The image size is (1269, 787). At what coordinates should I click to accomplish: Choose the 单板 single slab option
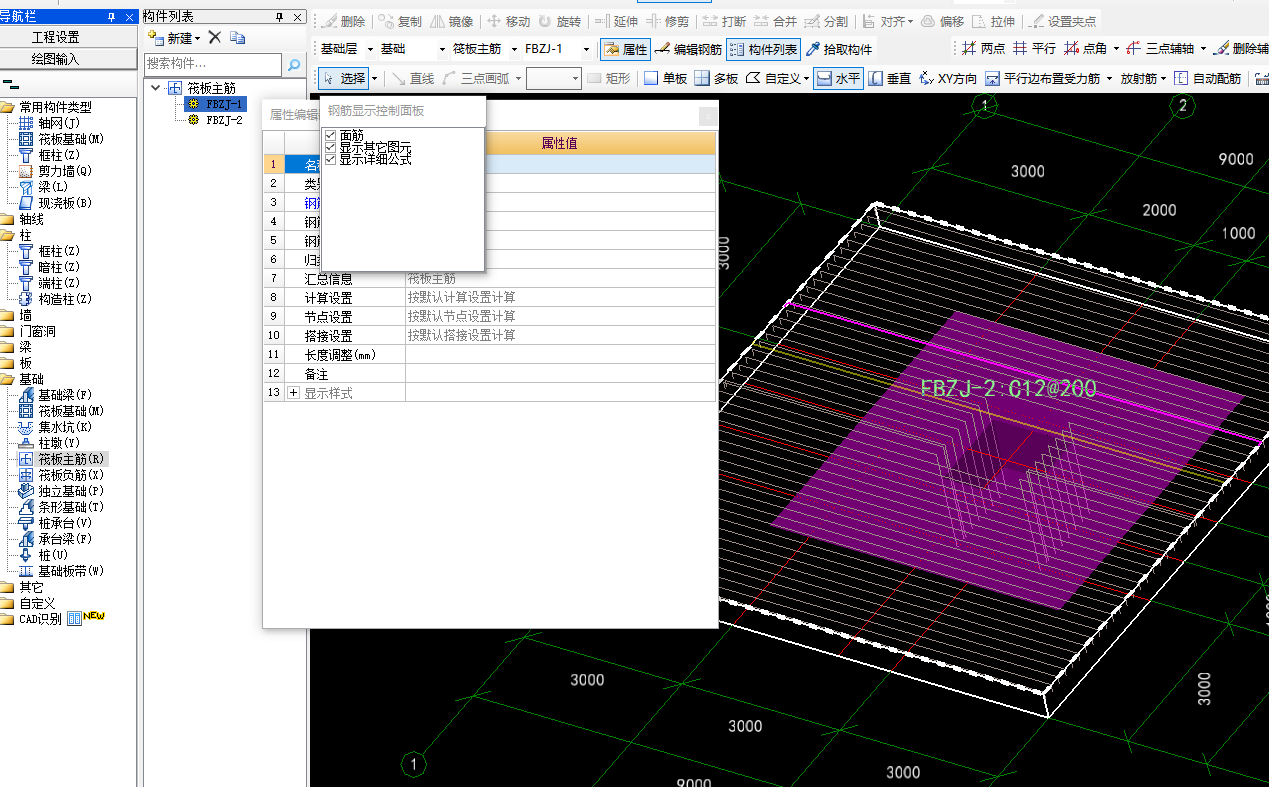click(665, 78)
